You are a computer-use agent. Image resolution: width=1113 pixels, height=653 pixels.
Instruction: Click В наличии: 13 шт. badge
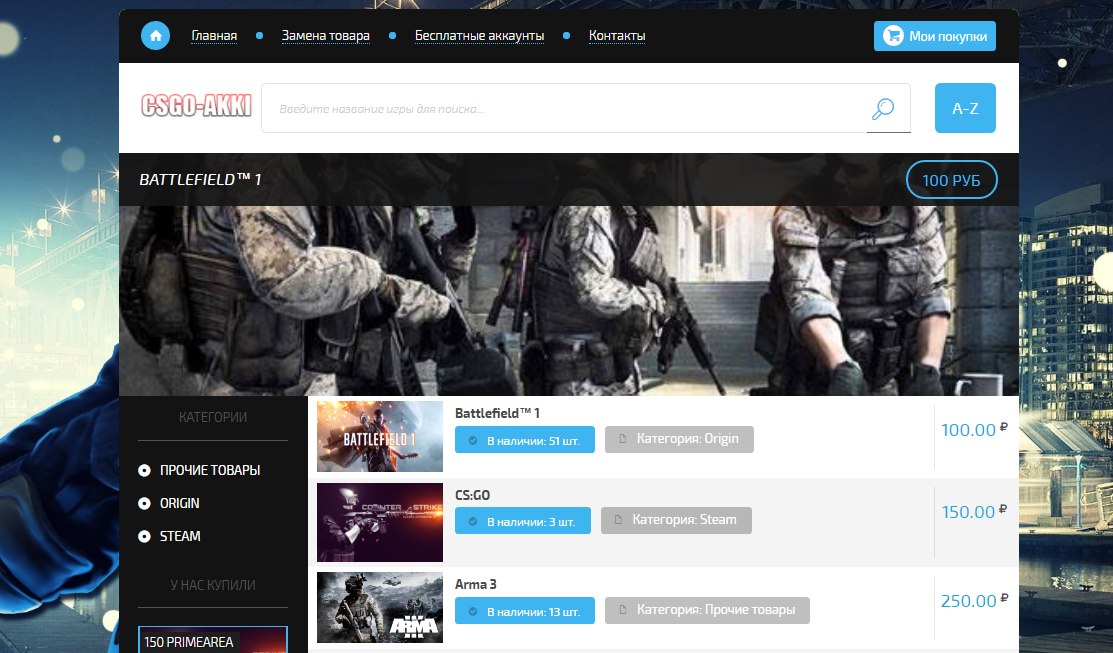[x=525, y=610]
